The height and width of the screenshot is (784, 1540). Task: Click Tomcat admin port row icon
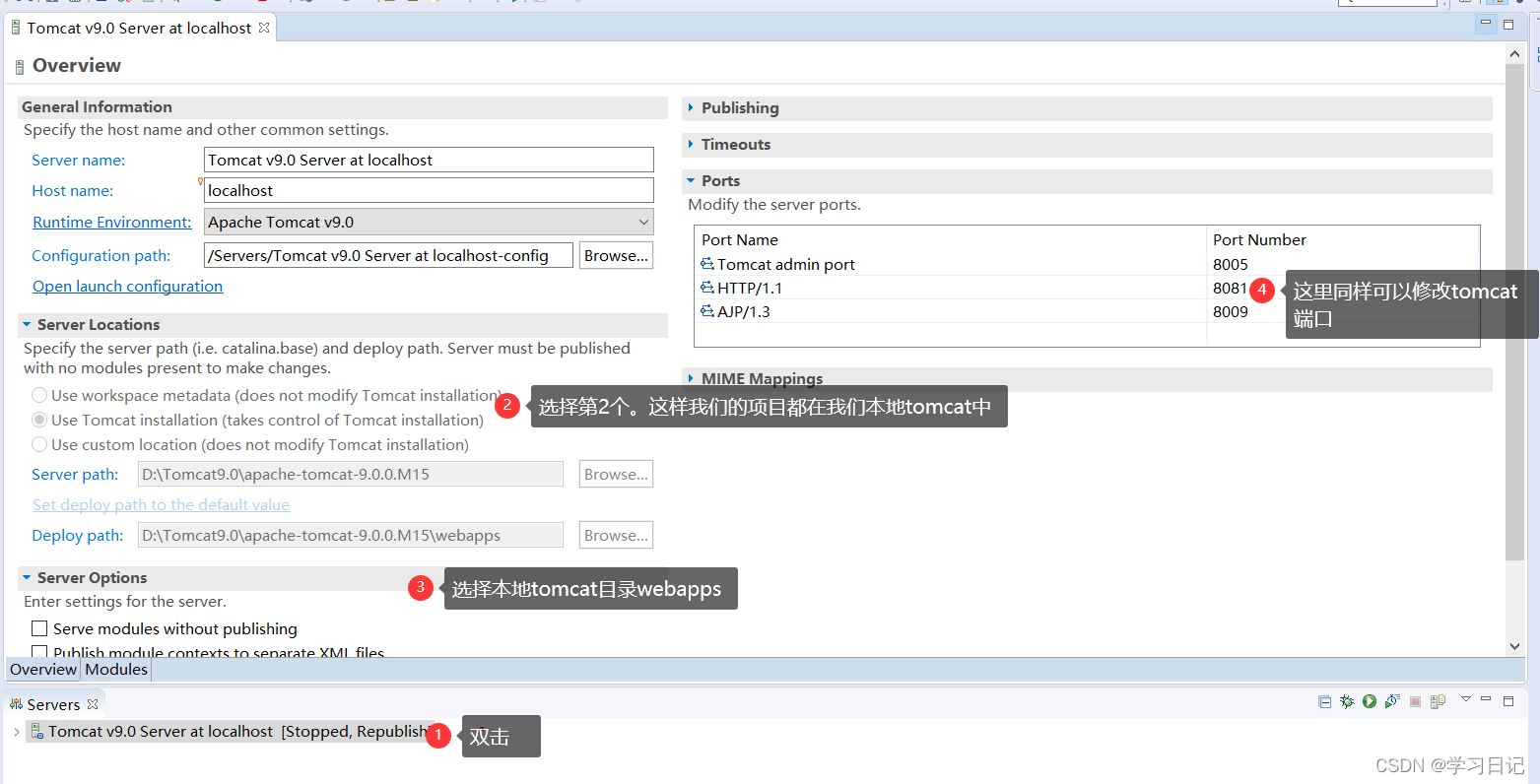pyautogui.click(x=707, y=264)
